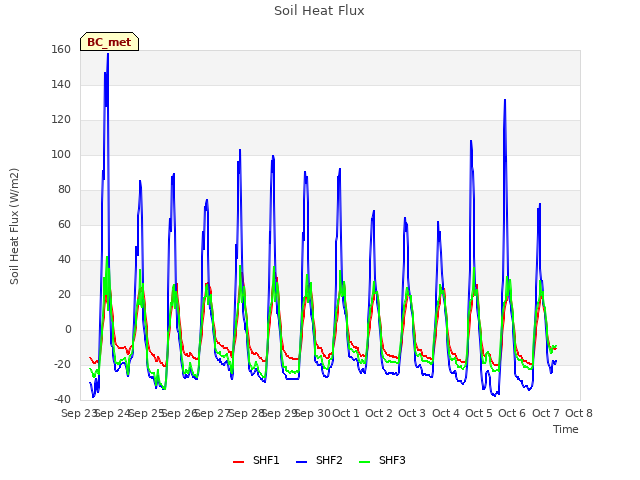
Task: Click the Sep 30 date tick label
Action: [312, 413]
